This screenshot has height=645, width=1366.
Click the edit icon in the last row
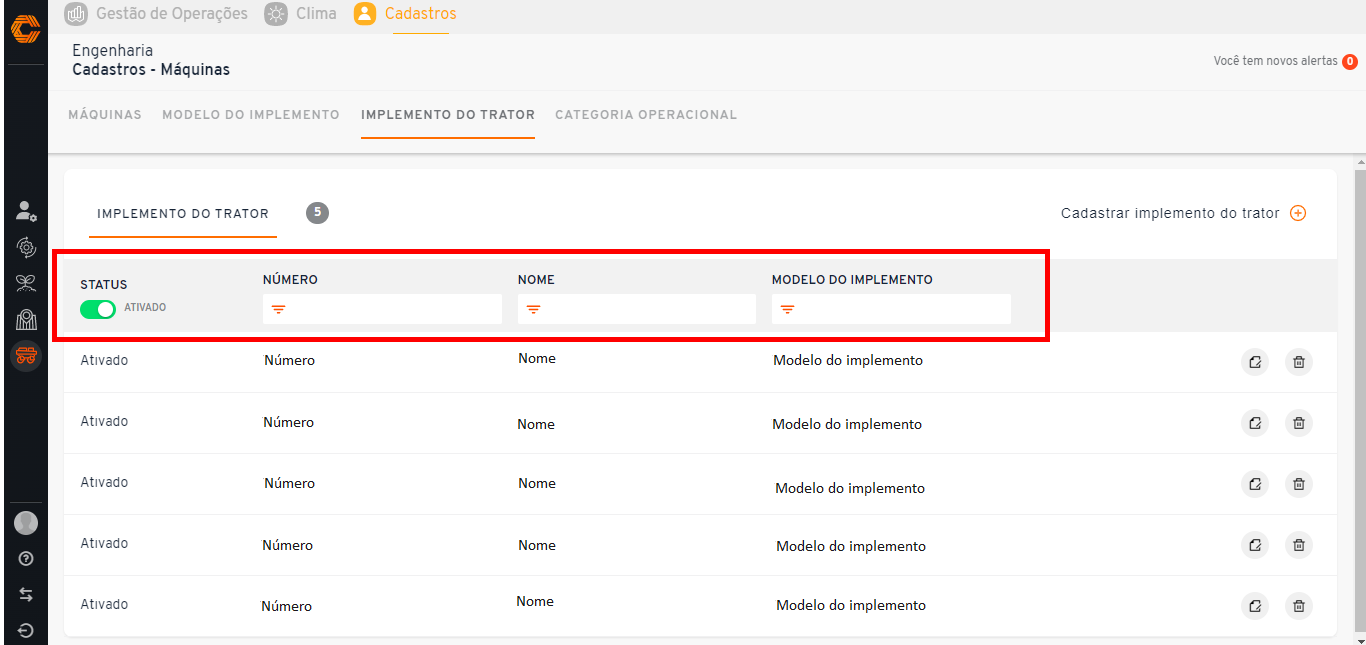click(1255, 606)
